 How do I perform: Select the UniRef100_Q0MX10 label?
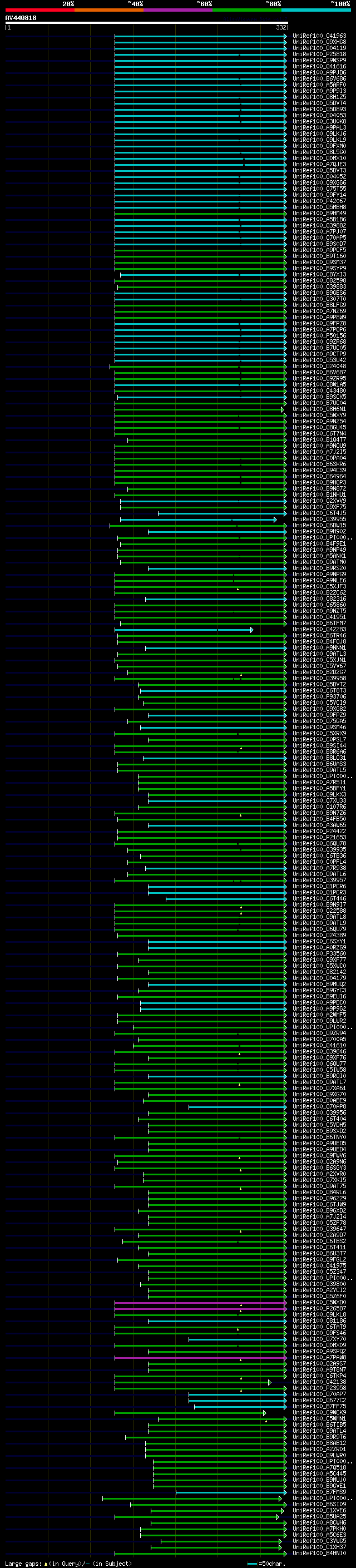click(x=319, y=159)
